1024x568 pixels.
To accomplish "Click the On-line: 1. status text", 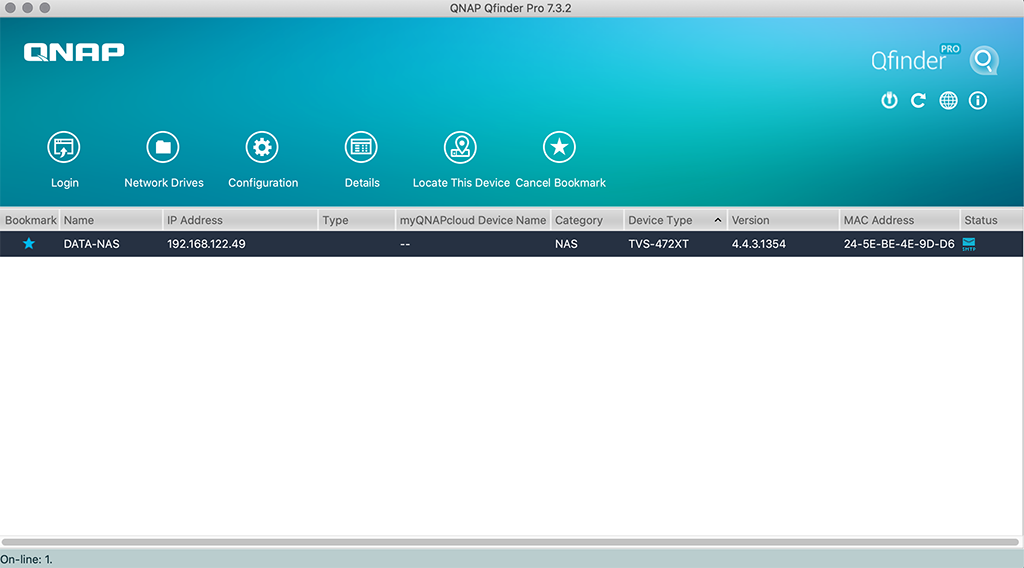I will point(26,560).
